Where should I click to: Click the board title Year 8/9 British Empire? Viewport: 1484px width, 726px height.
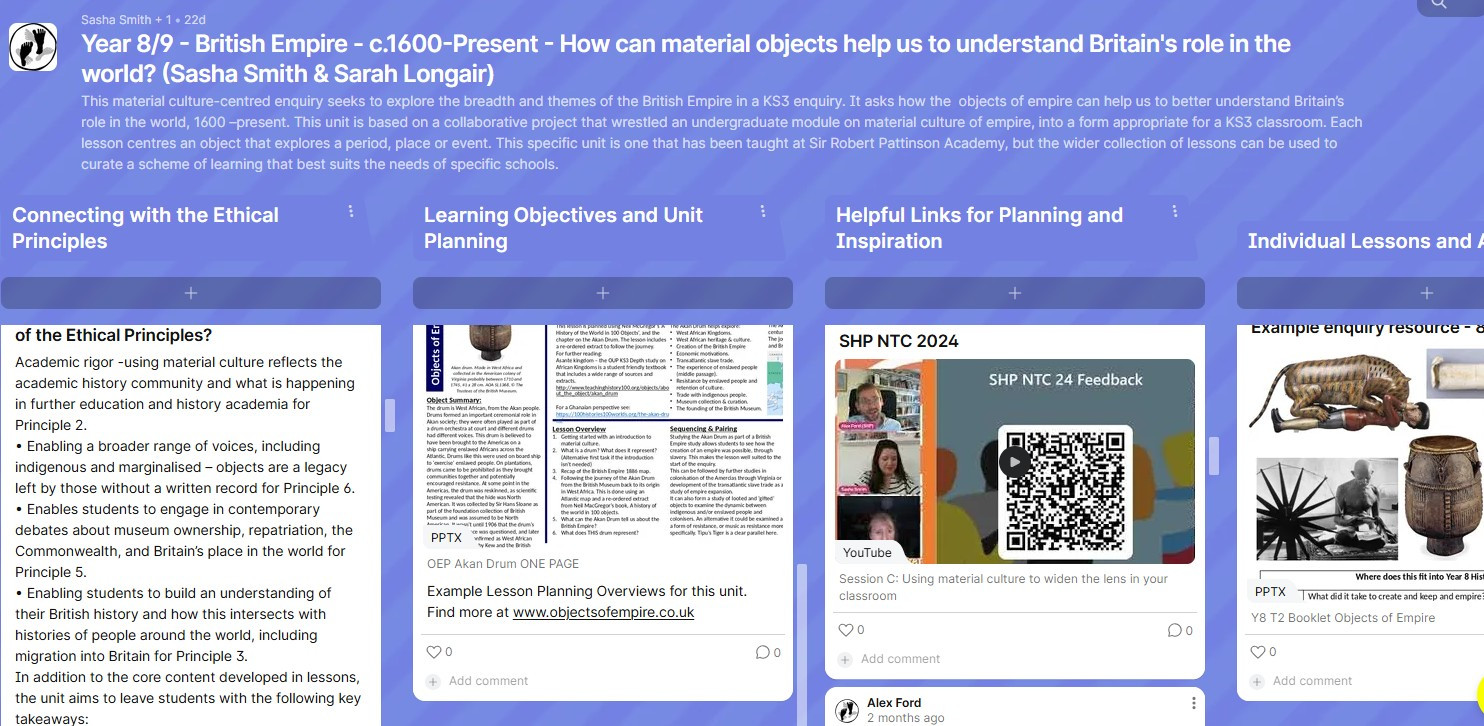[686, 58]
